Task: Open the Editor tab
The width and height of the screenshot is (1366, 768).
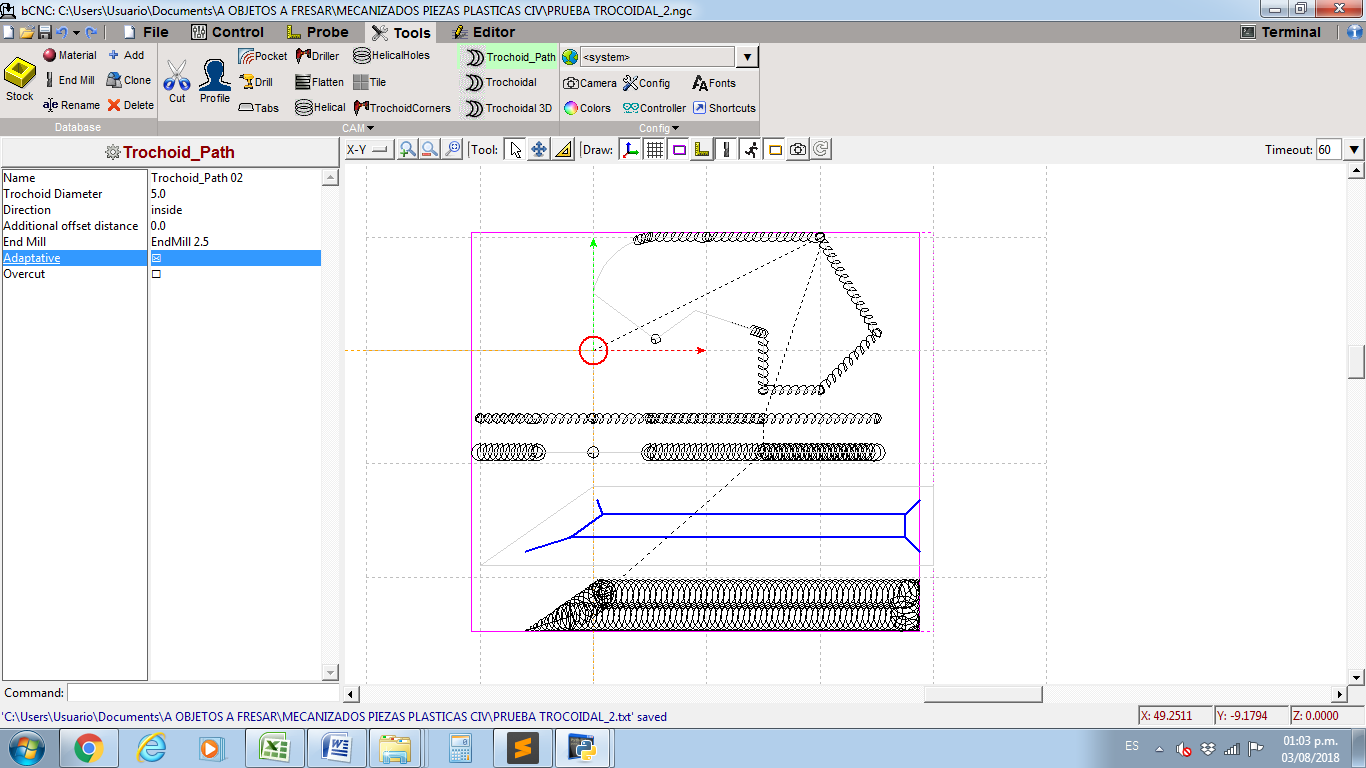Action: [483, 32]
